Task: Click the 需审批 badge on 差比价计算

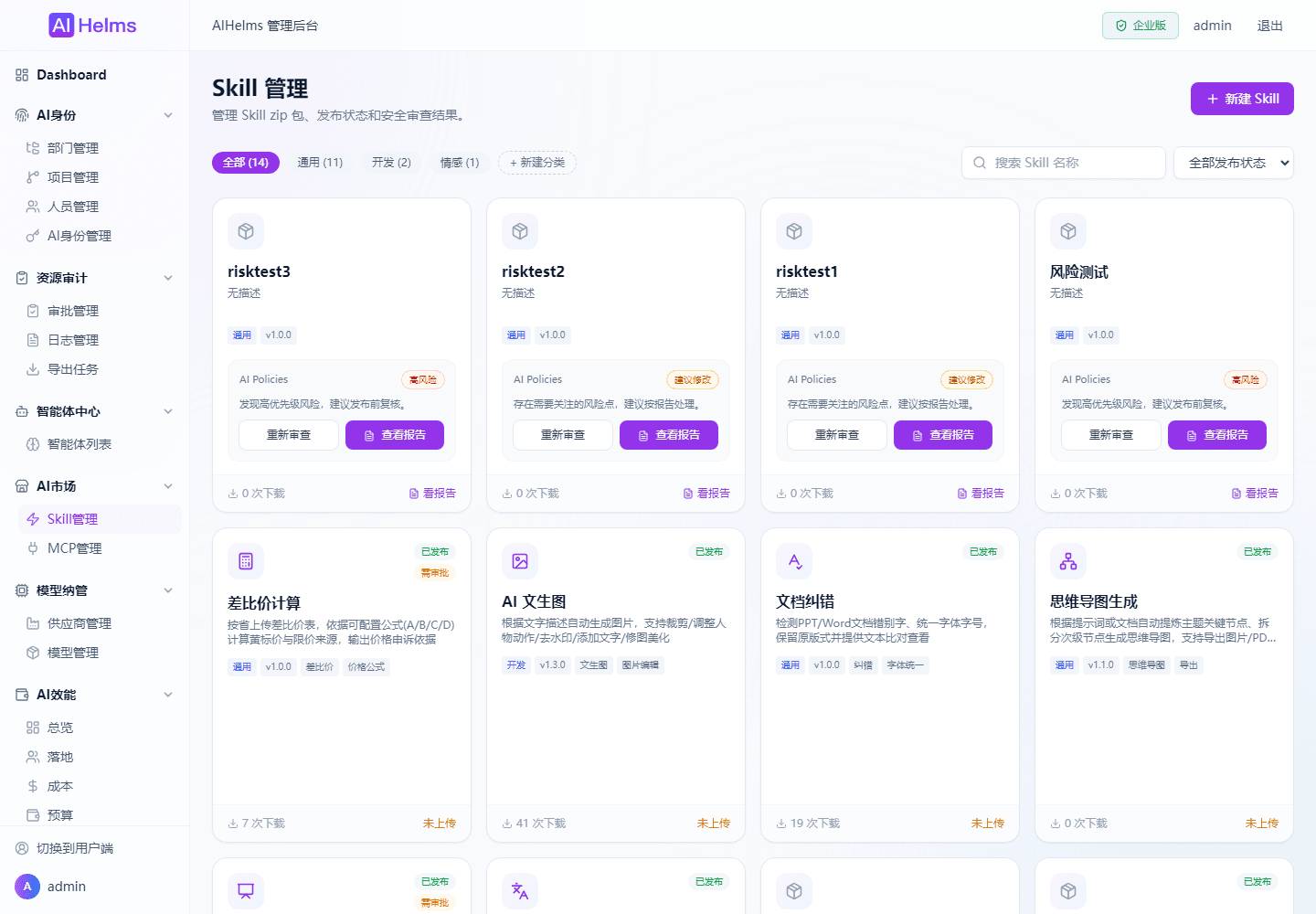Action: click(x=435, y=573)
